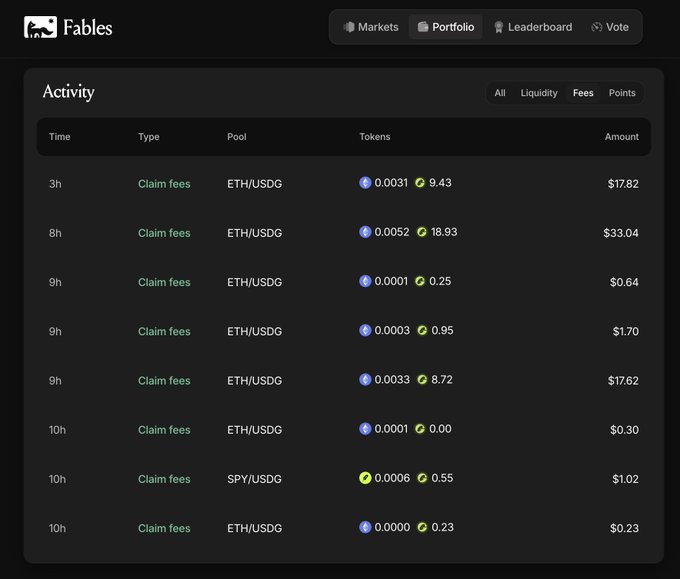This screenshot has height=579, width=680.
Task: Click ETH/USDG pool in the 8h row
Action: click(x=254, y=233)
